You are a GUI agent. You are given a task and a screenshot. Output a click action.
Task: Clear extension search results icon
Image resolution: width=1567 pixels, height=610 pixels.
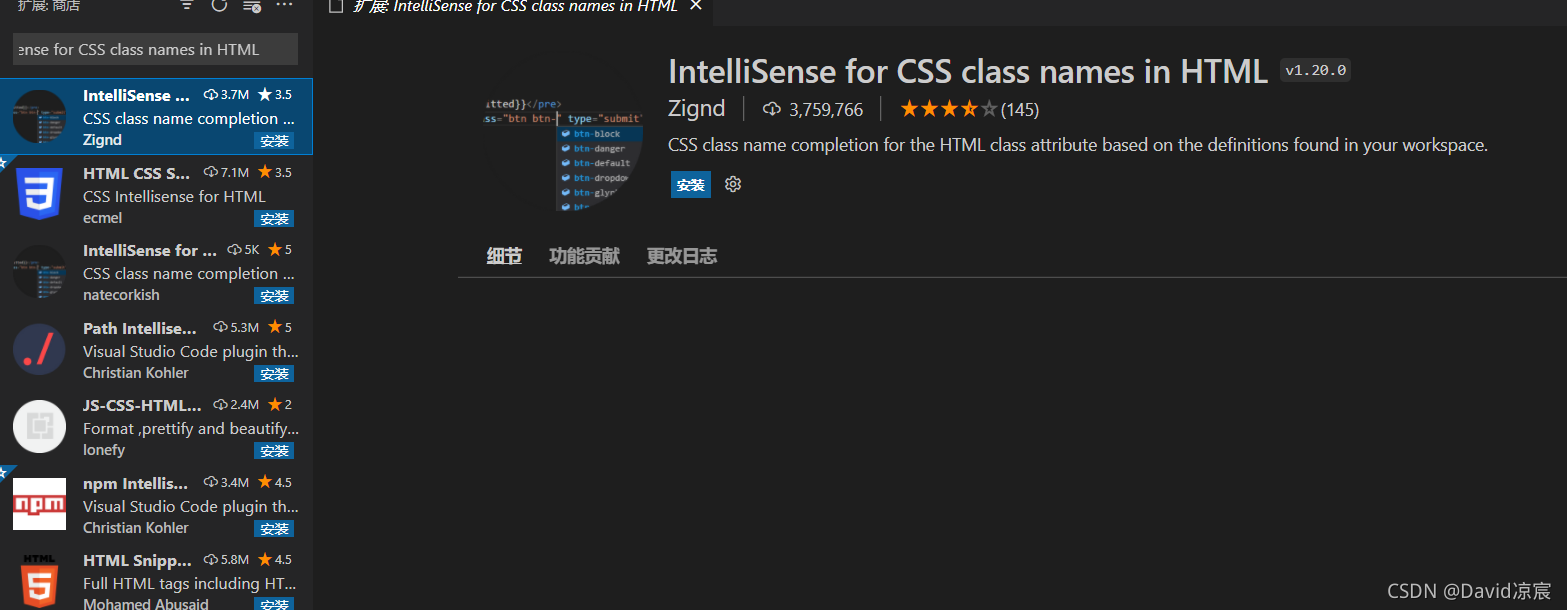click(x=252, y=6)
